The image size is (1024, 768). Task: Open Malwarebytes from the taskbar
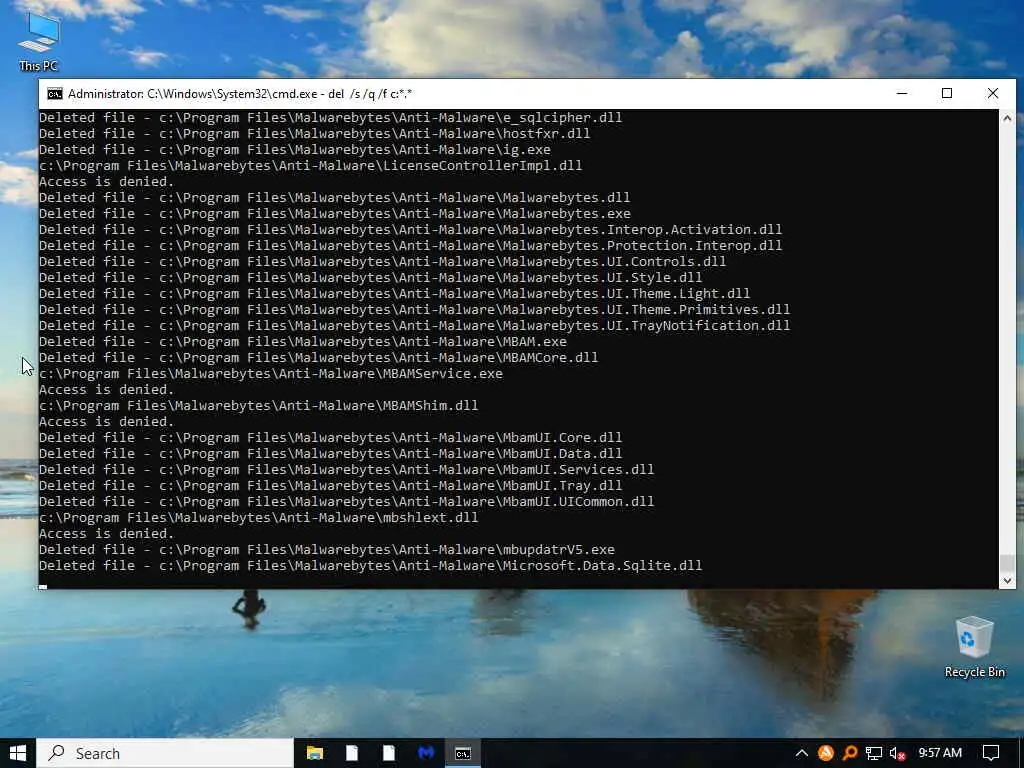coord(426,753)
